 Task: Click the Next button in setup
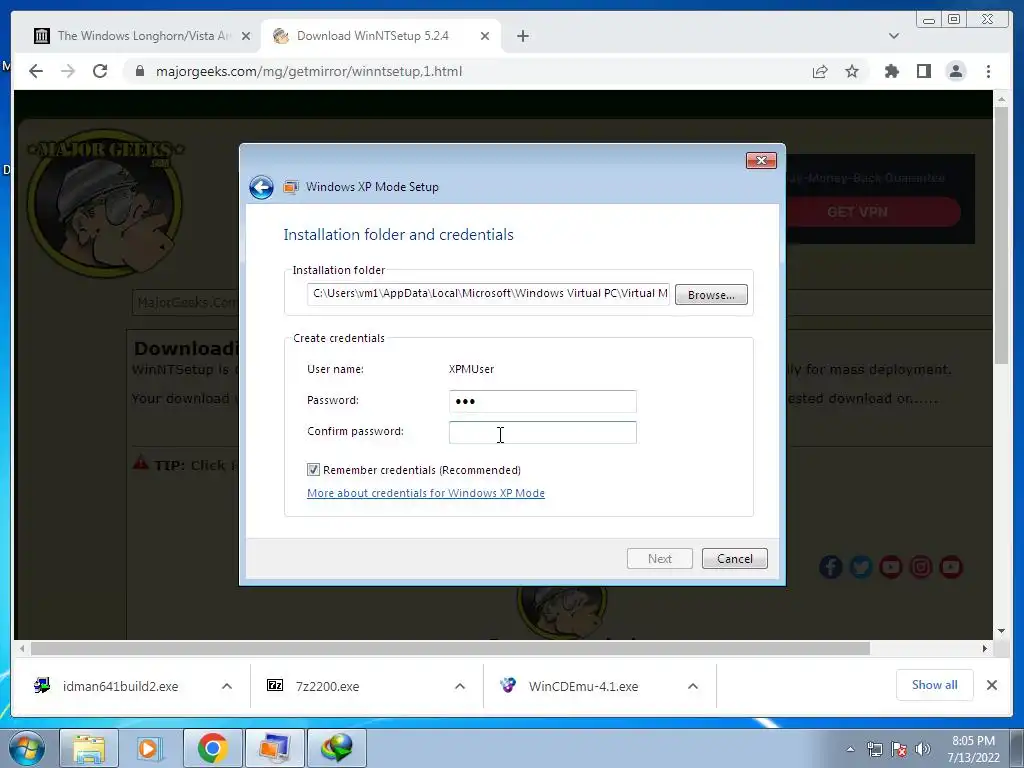[660, 558]
